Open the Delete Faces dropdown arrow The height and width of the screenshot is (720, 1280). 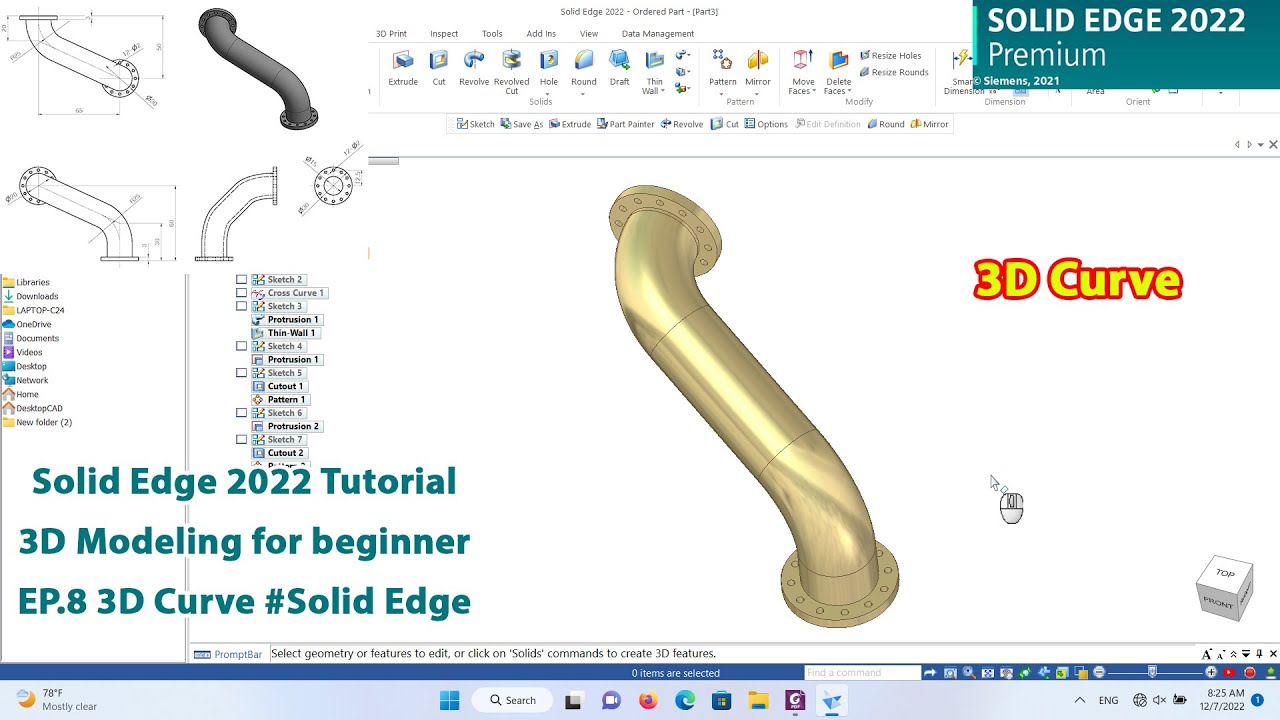click(850, 92)
